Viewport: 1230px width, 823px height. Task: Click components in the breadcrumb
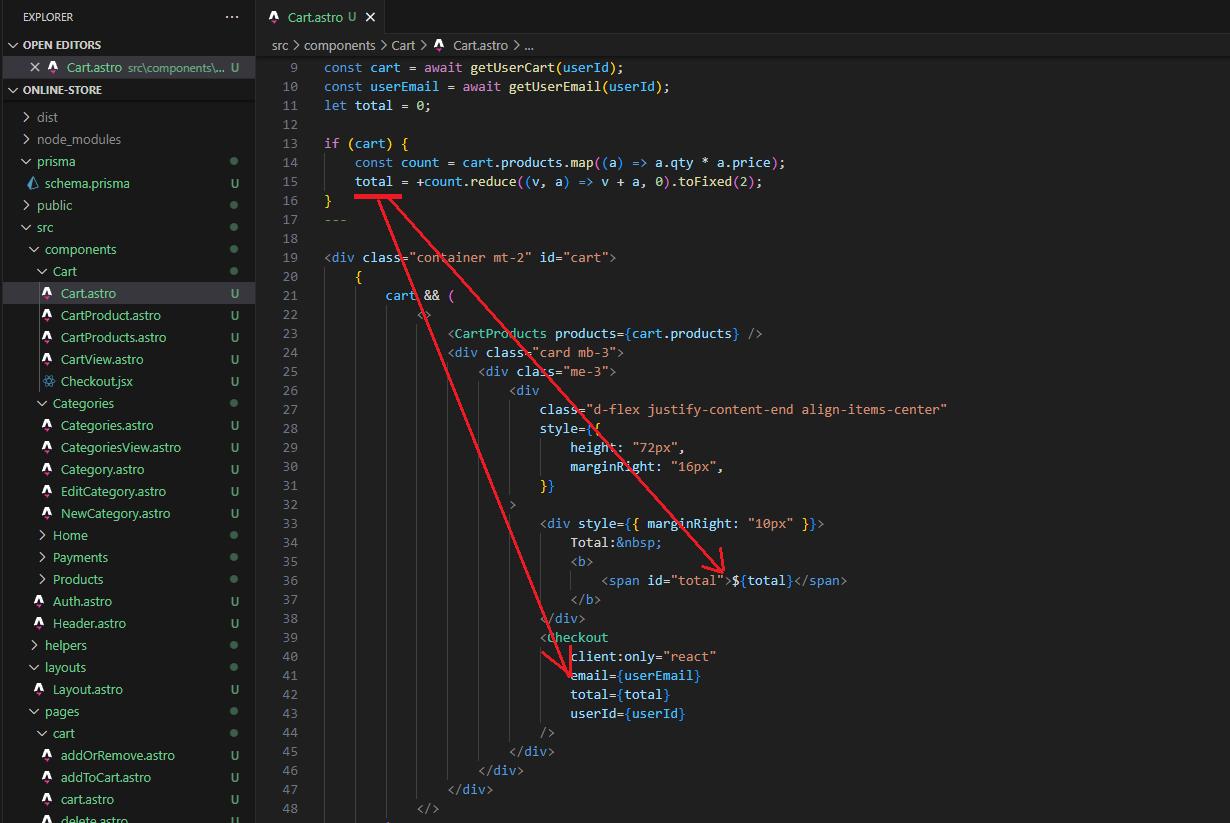tap(340, 45)
